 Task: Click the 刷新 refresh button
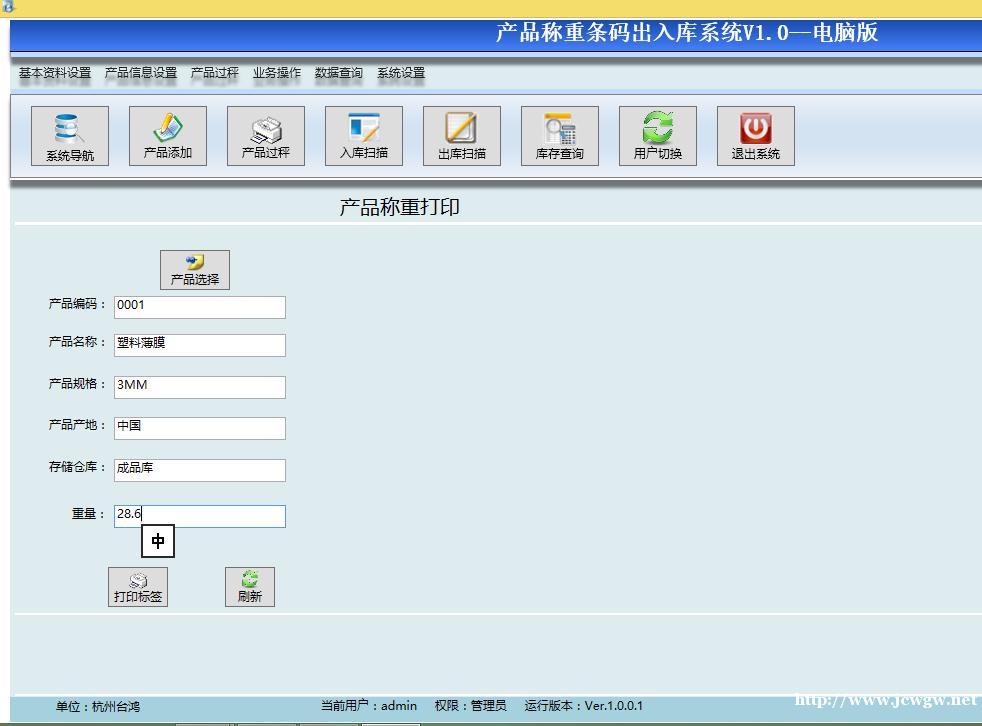(x=250, y=587)
